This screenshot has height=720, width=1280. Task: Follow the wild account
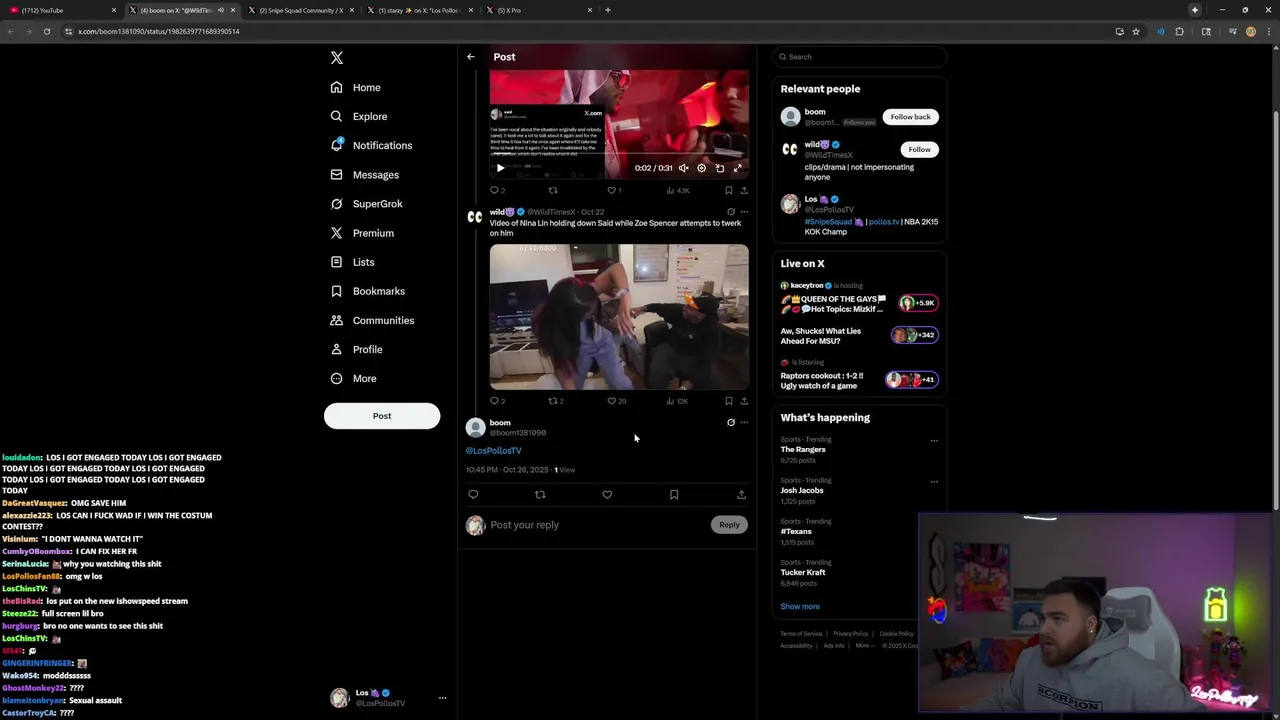tap(919, 150)
